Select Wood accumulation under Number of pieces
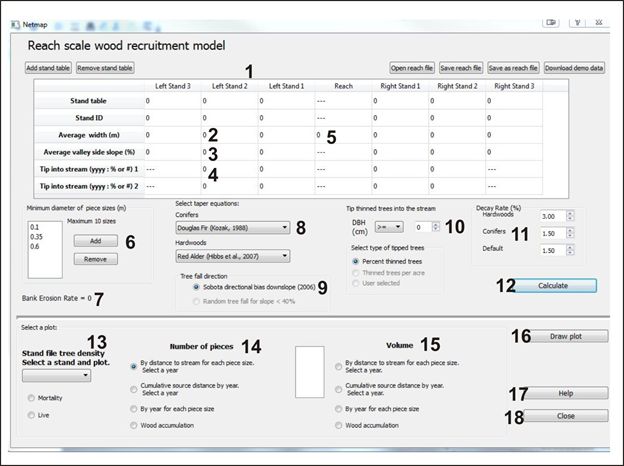 pos(135,425)
